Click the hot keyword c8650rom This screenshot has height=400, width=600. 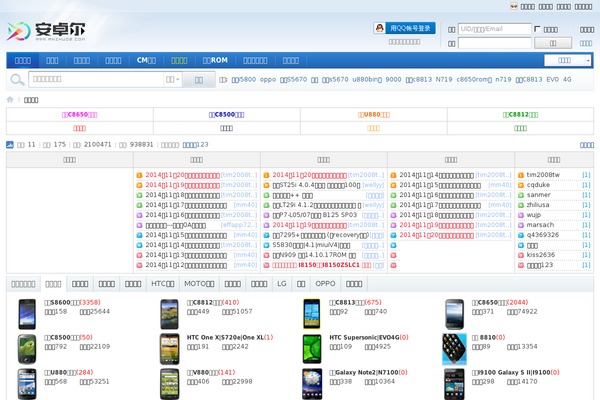tap(474, 80)
